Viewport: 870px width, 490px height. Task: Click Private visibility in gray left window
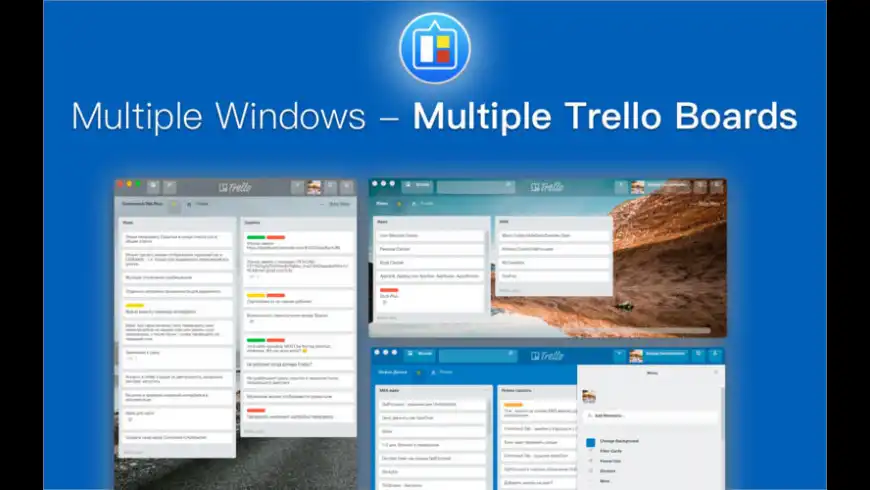pos(198,204)
